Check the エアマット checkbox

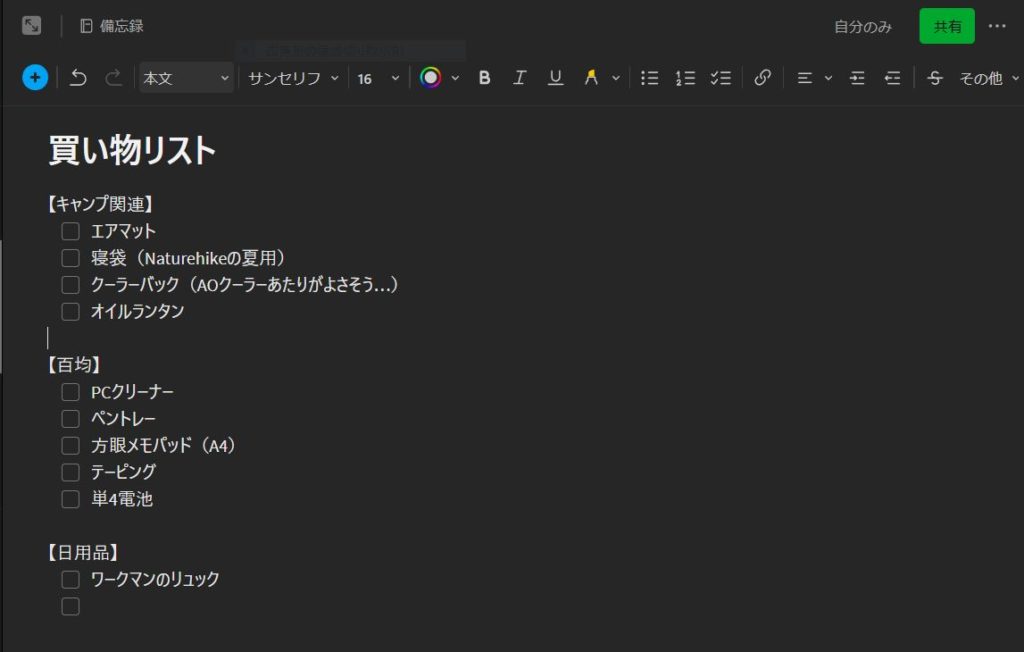click(x=70, y=232)
